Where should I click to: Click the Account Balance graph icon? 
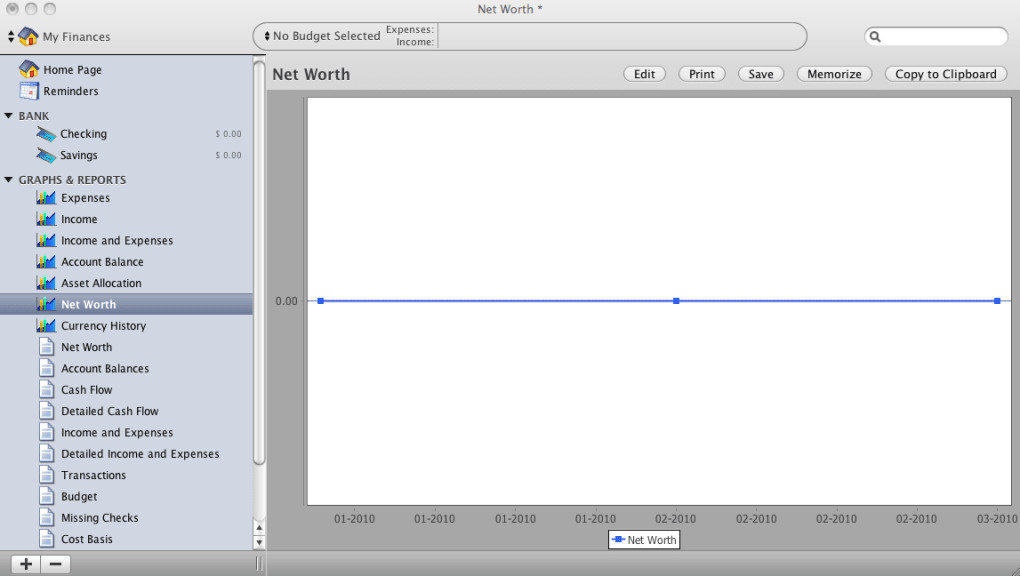46,262
